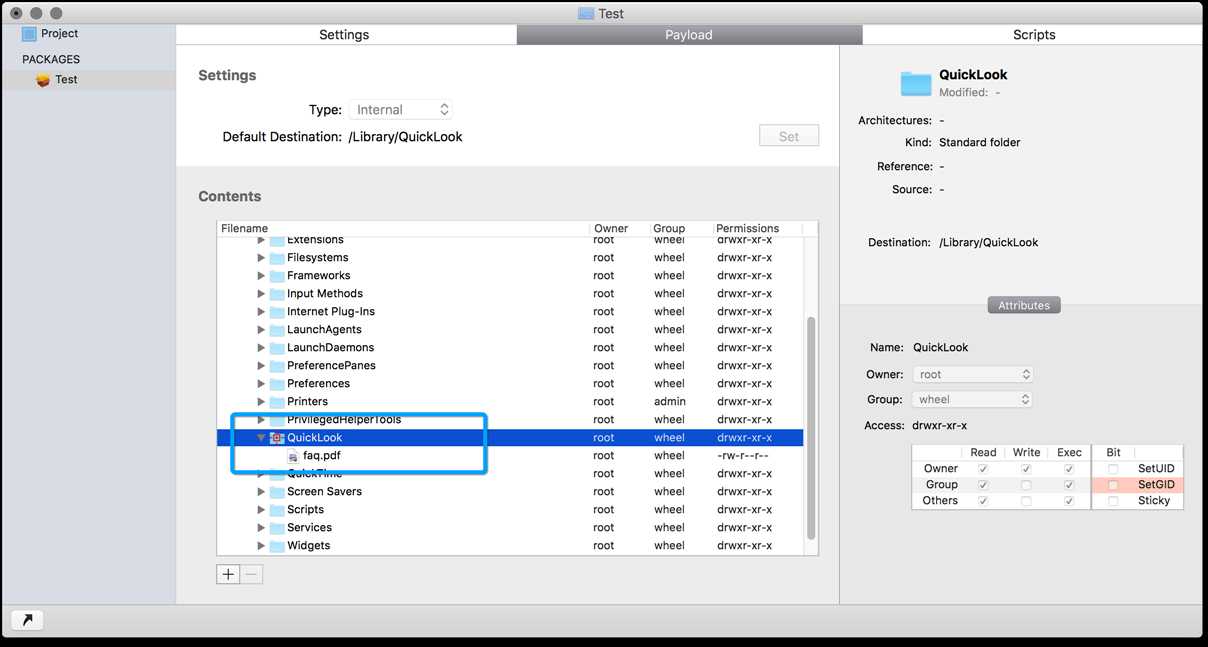Open the Owner root dropdown
This screenshot has width=1208, height=647.
coord(973,374)
